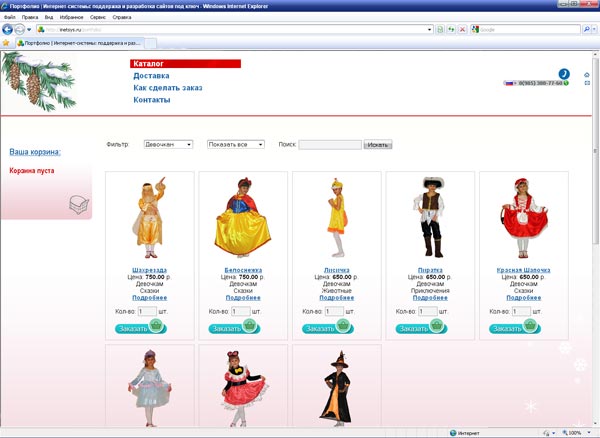Open the Избранное menu
The image size is (600, 438).
71,17
